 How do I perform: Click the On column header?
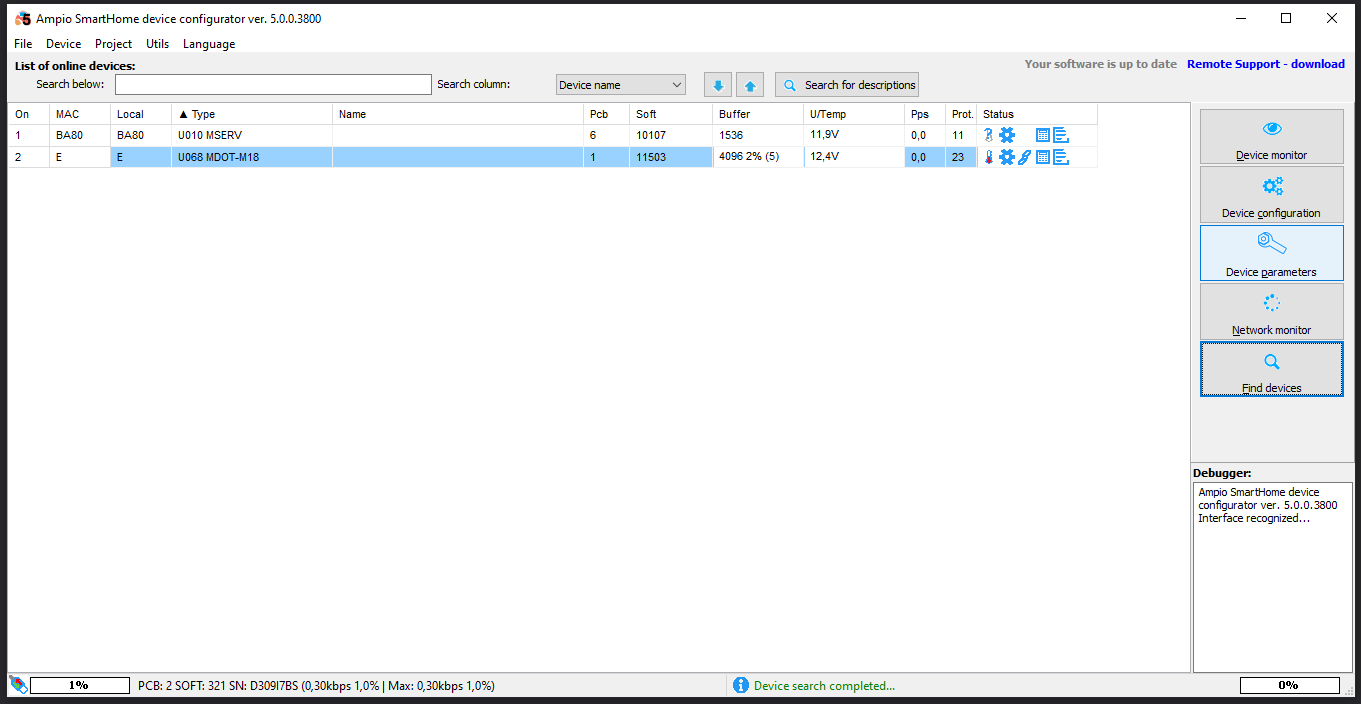pyautogui.click(x=29, y=114)
